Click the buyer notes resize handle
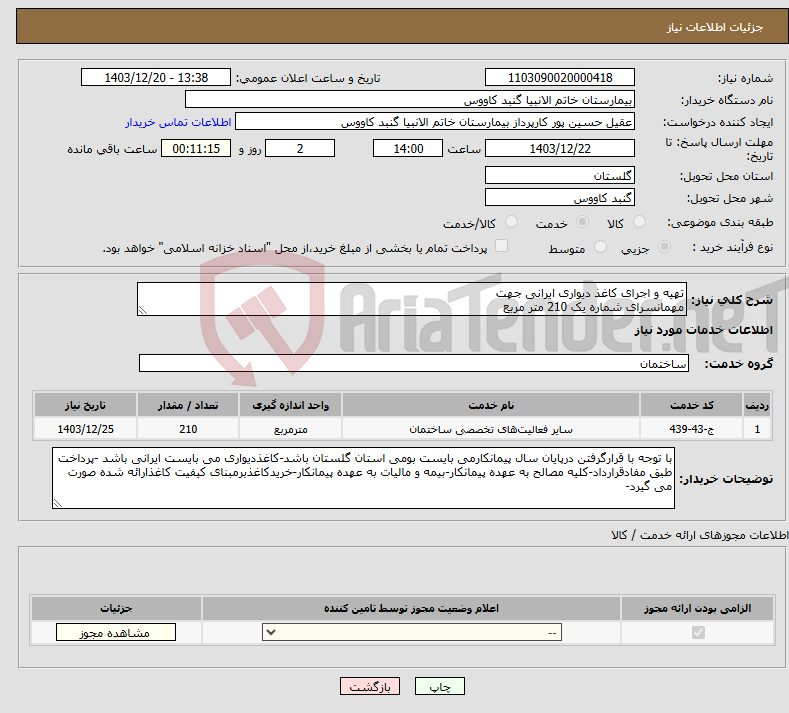 point(58,503)
